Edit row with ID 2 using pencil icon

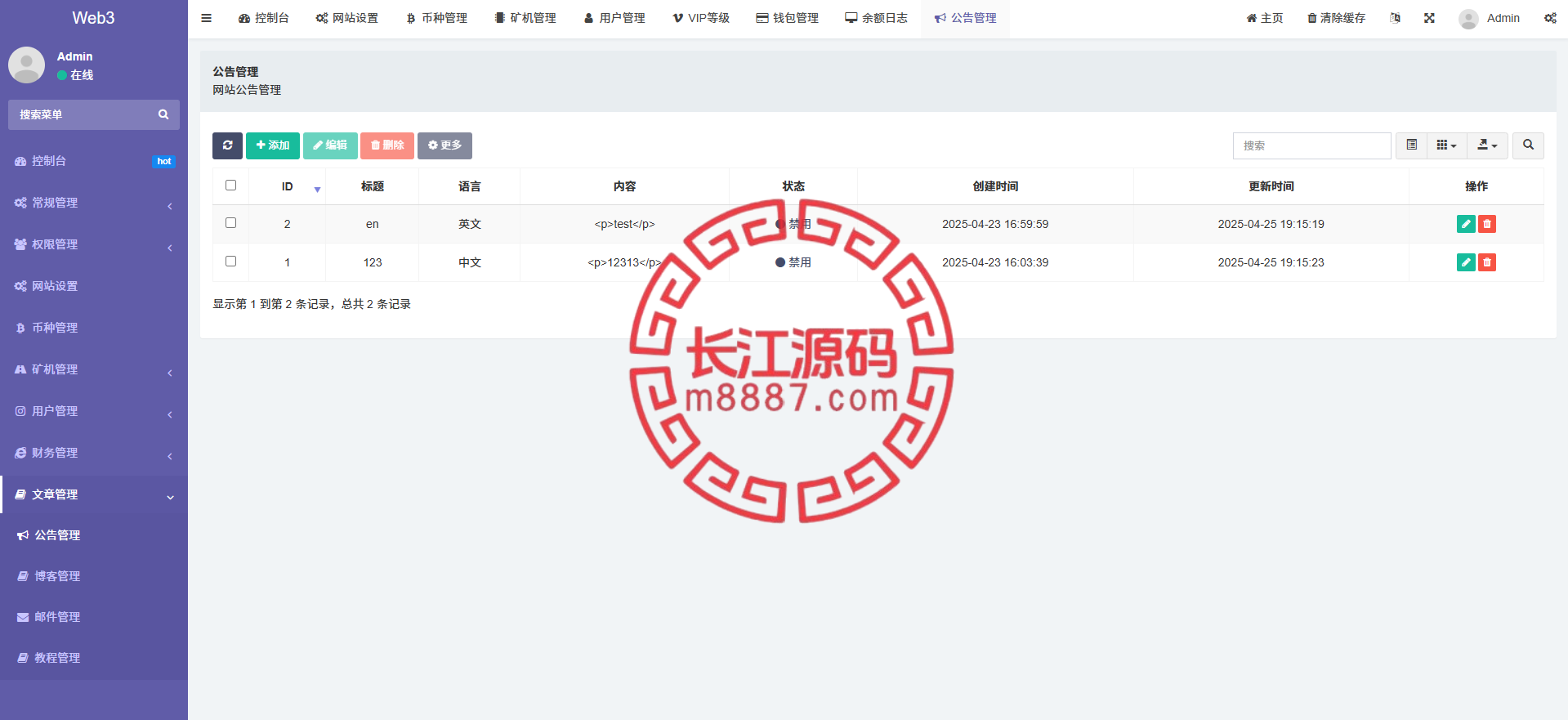point(1466,224)
